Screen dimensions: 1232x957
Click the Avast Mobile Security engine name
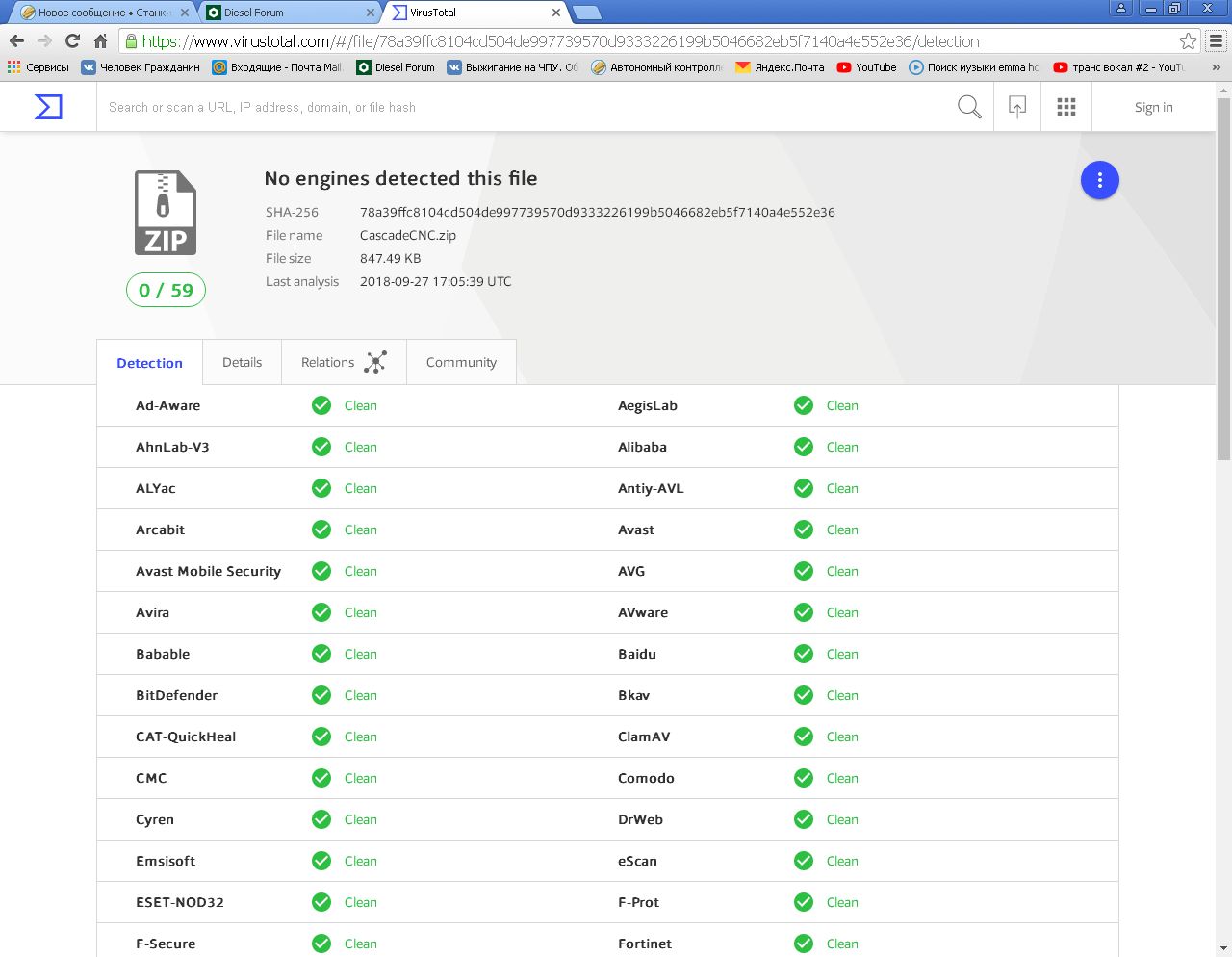[x=208, y=571]
